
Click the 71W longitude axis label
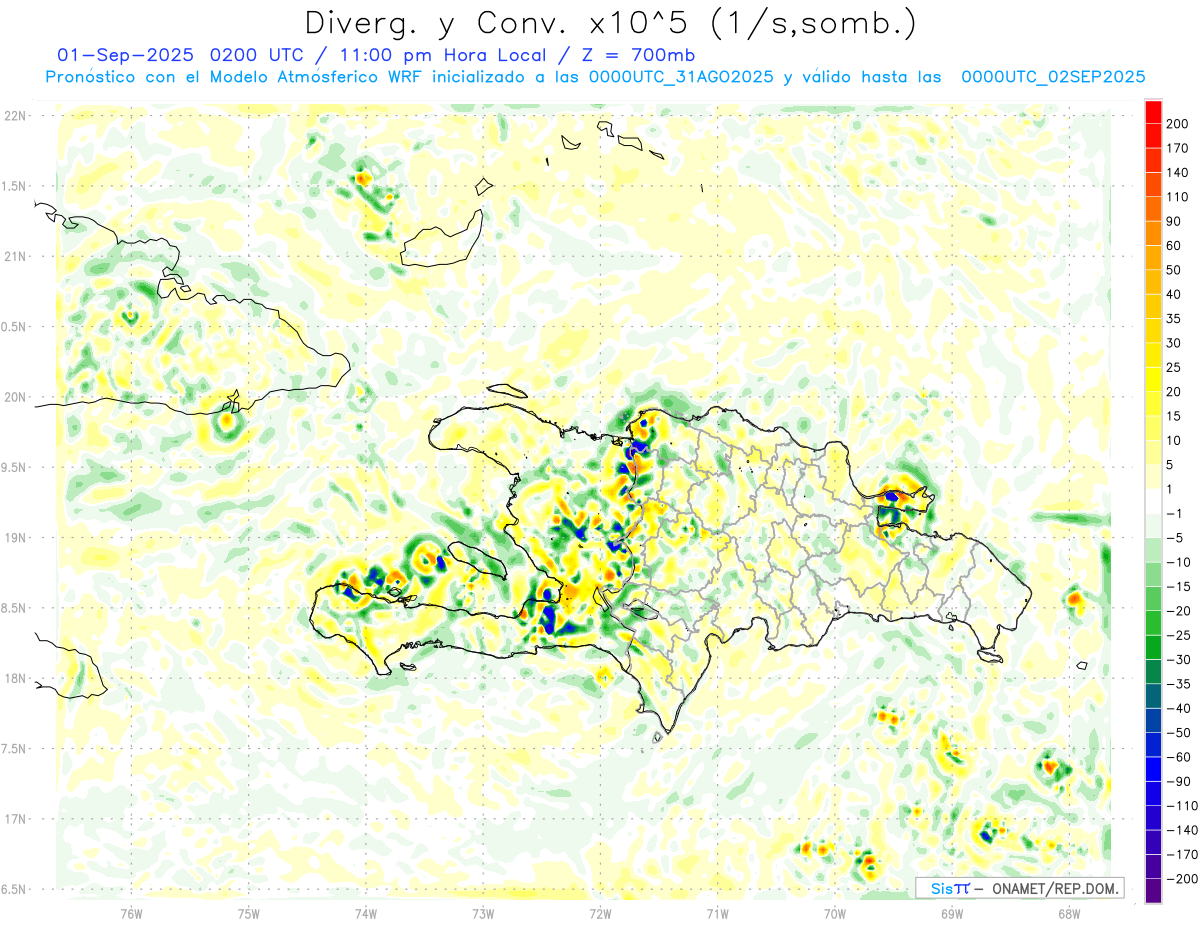coord(717,913)
